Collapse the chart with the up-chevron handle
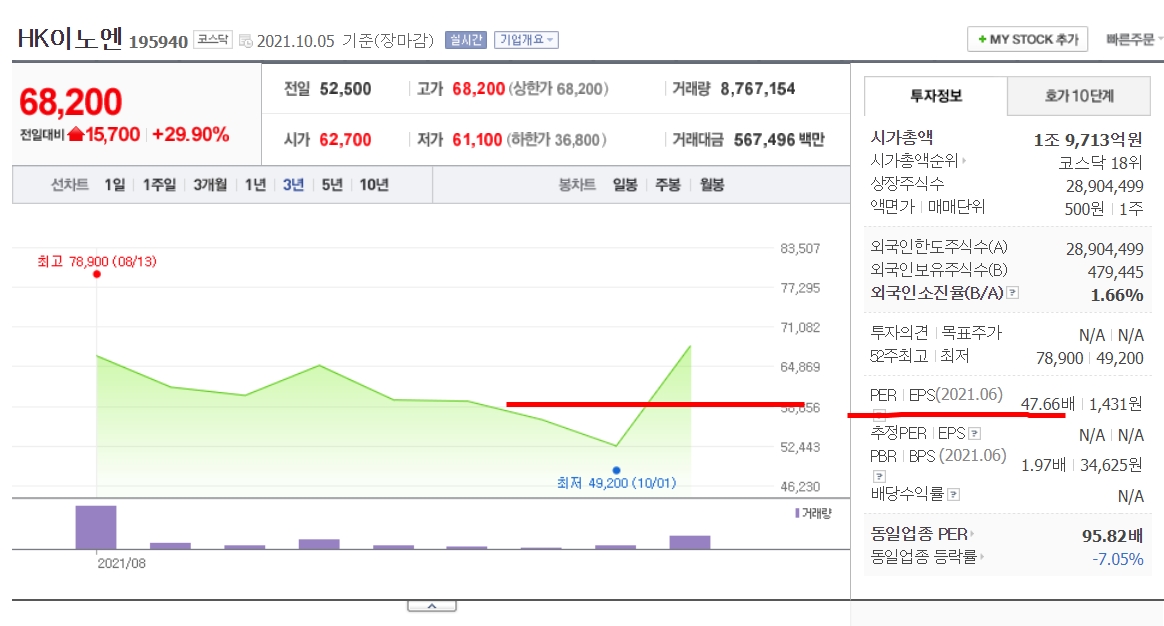Viewport: 1164px width, 626px height. click(x=431, y=606)
